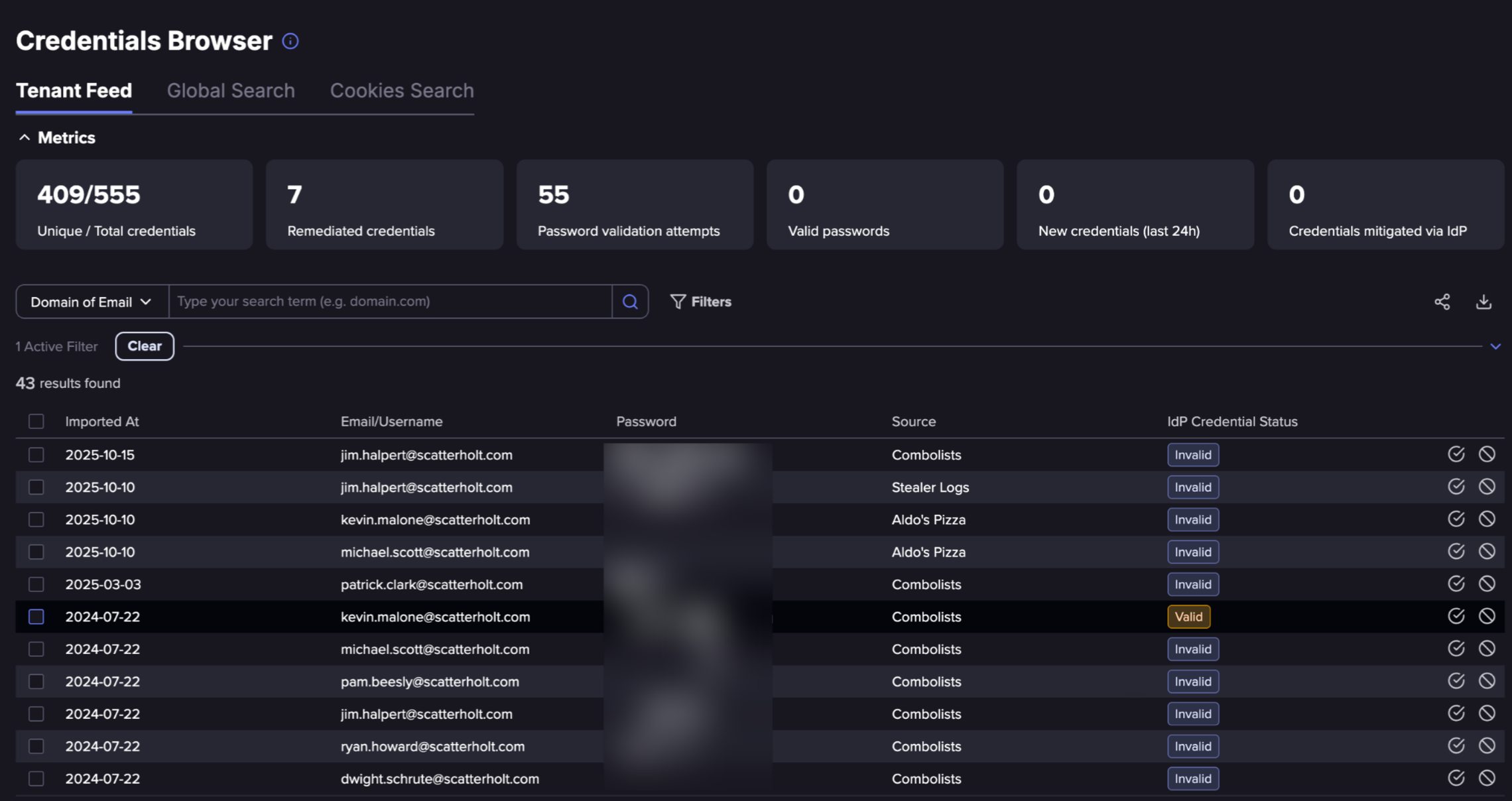The image size is (1512, 801).
Task: Click the Unique / Total credentials card
Action: pyautogui.click(x=134, y=204)
